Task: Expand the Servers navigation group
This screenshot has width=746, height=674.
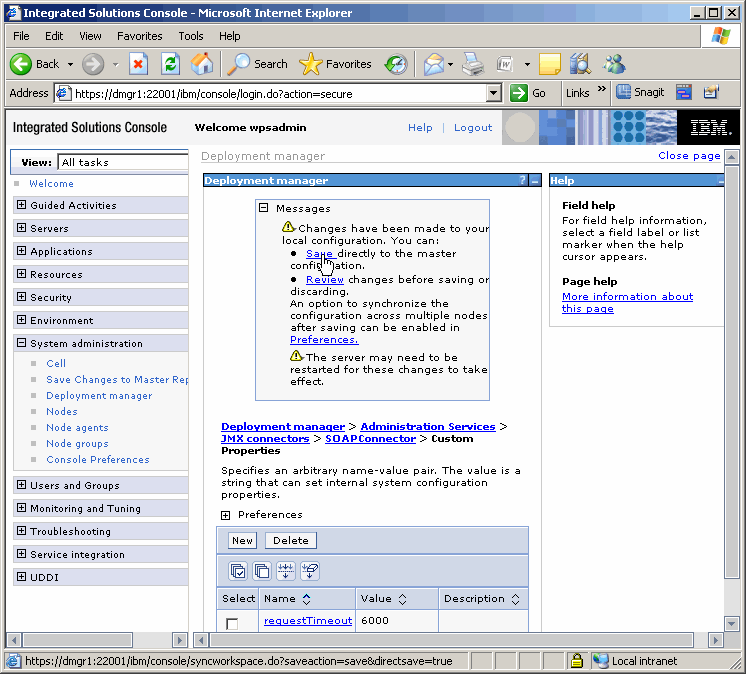Action: pos(22,228)
